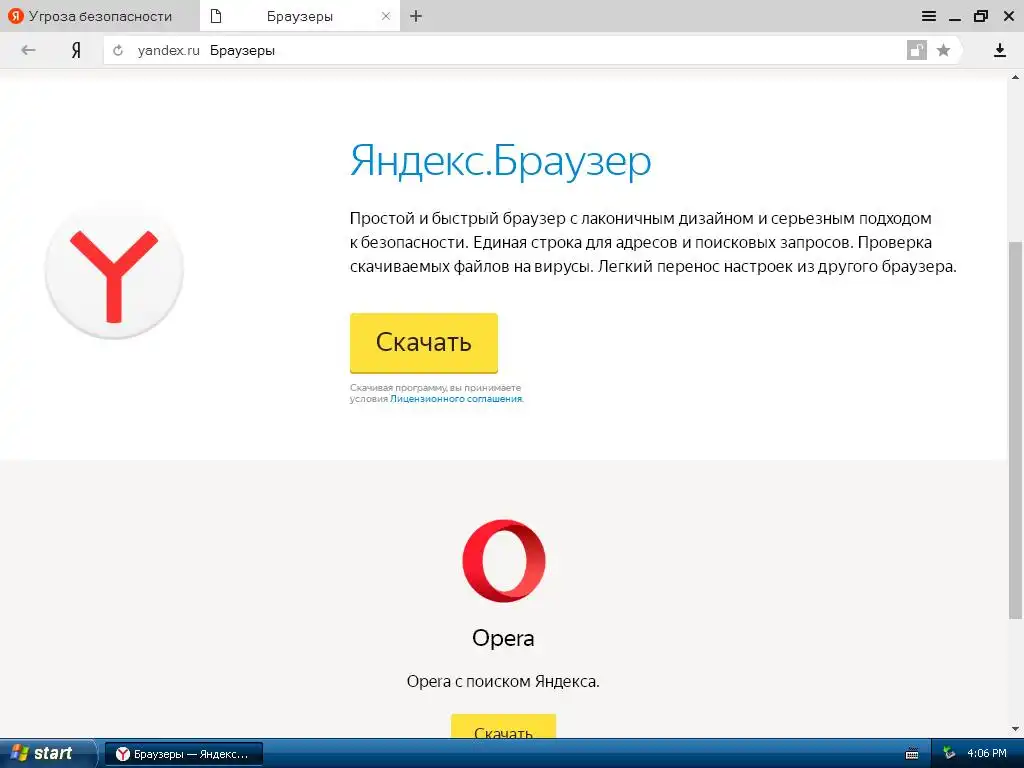Click the Яндекс.Браузер heading
Viewport: 1024px width, 768px height.
point(500,161)
